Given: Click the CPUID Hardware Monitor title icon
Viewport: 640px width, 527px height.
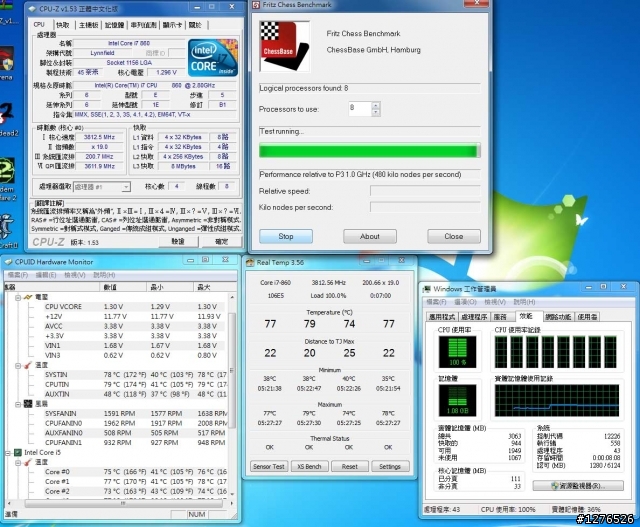Looking at the screenshot, I should pos(8,262).
